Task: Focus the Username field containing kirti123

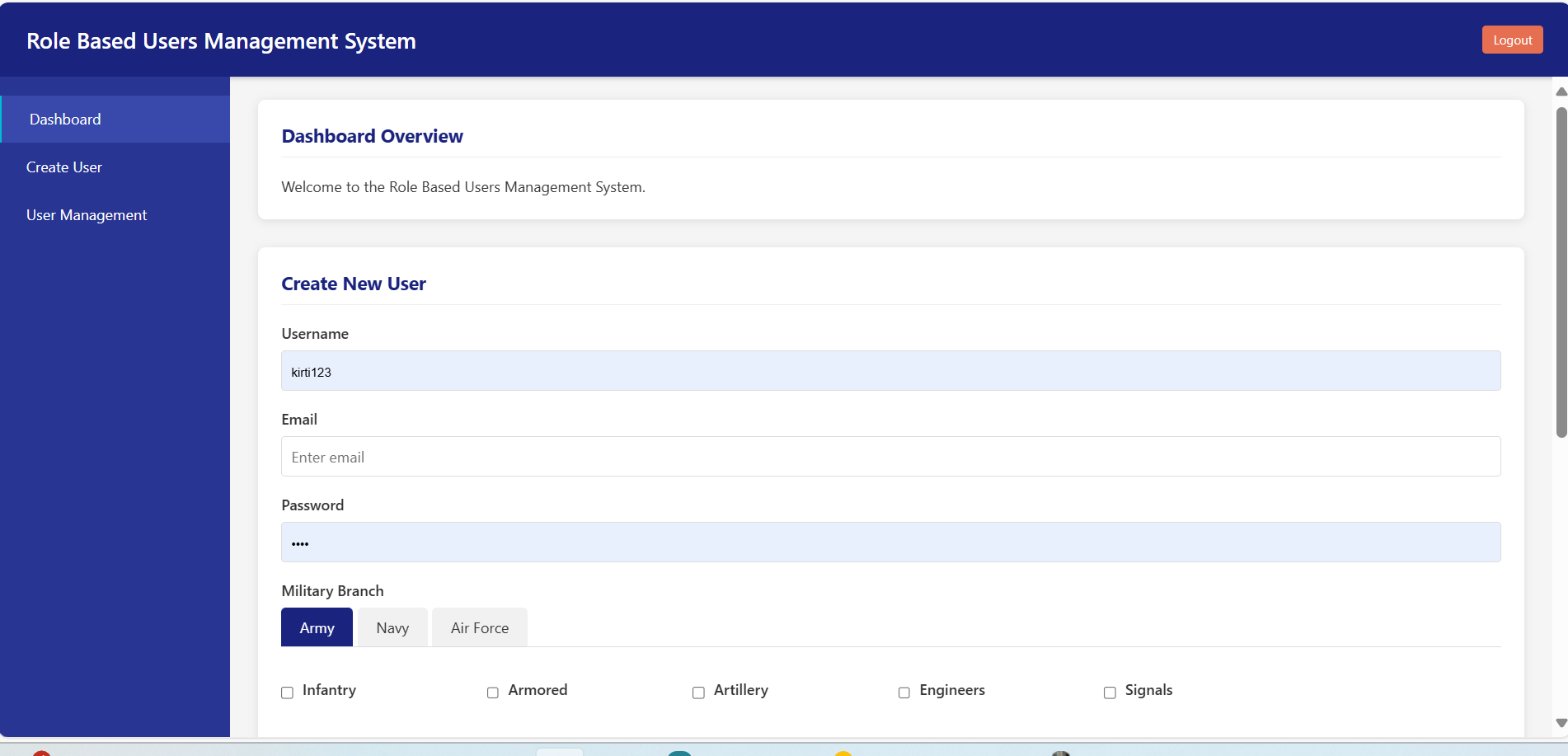Action: pyautogui.click(x=890, y=371)
